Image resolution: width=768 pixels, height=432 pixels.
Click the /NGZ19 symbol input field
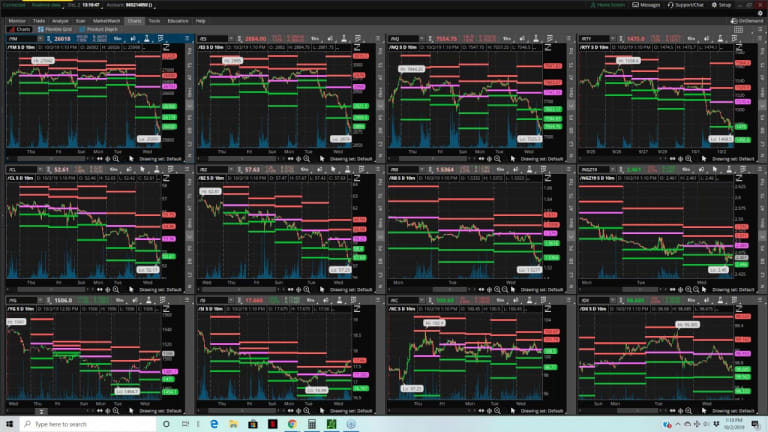click(595, 169)
